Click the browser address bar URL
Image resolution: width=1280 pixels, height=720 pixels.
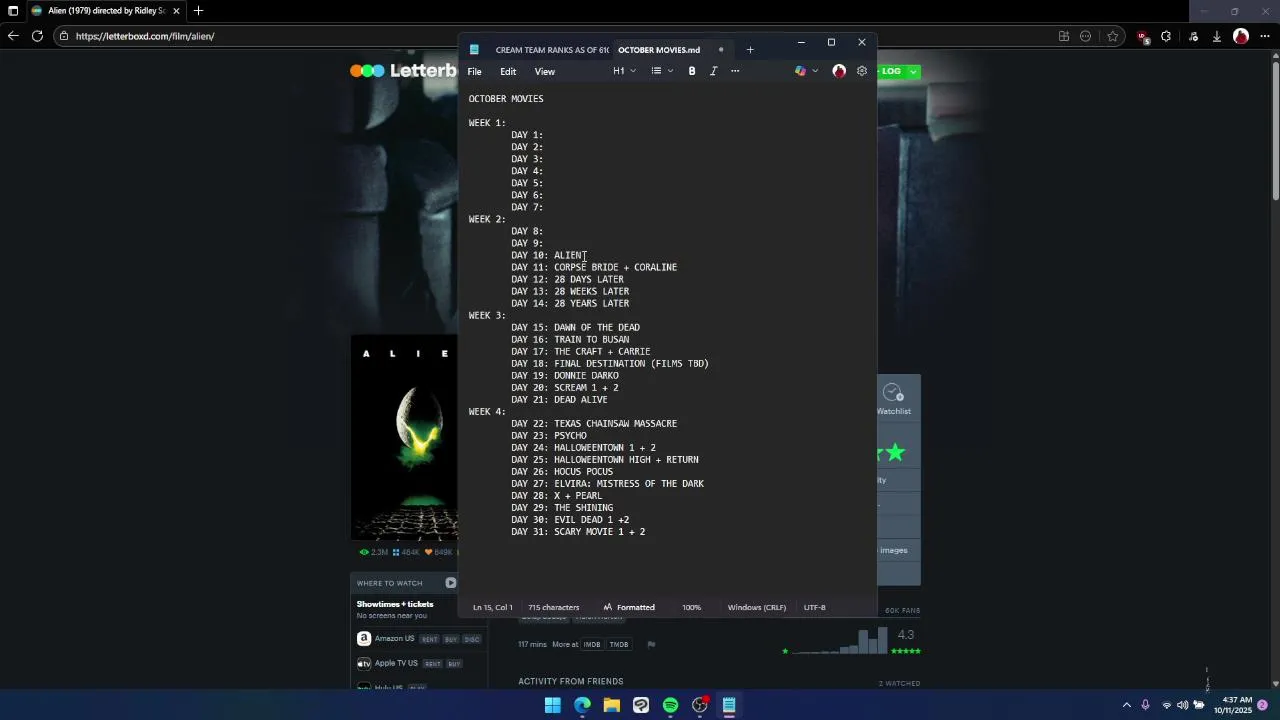[145, 36]
